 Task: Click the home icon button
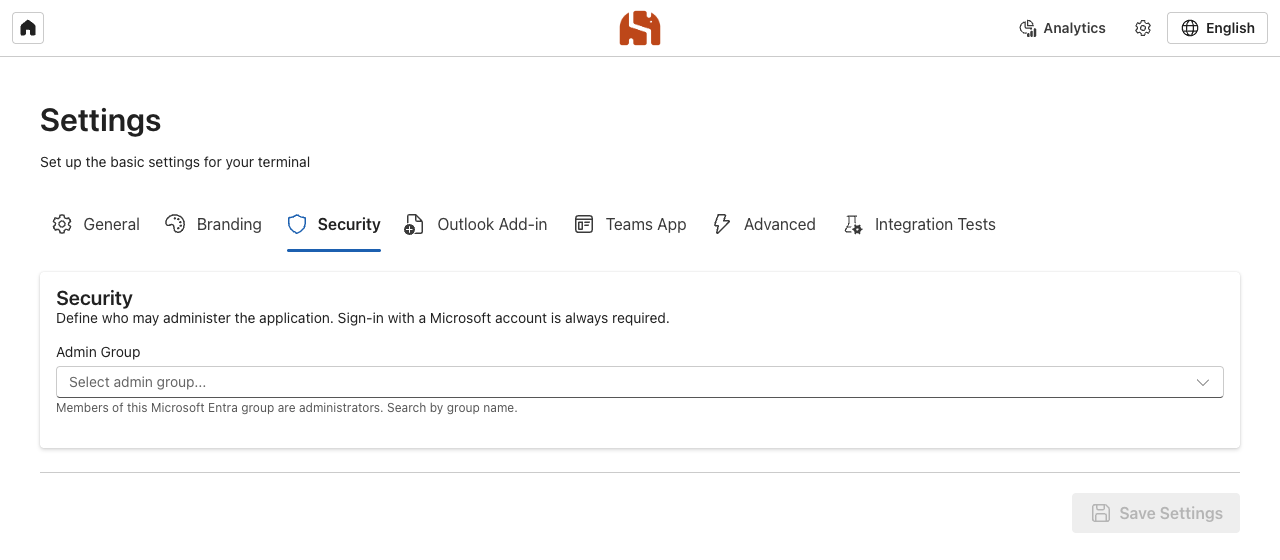[x=28, y=28]
